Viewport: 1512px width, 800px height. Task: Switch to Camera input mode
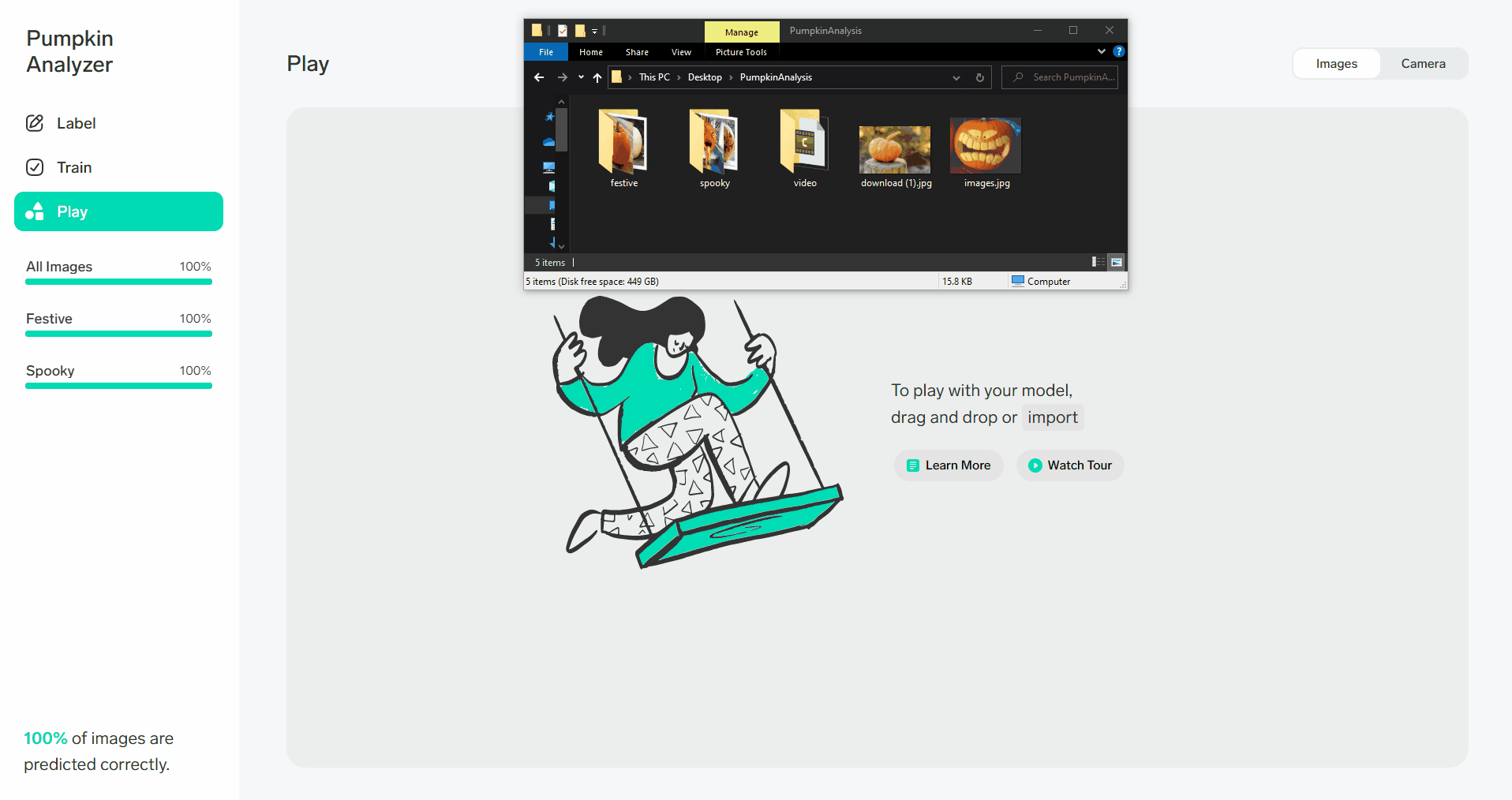[1423, 64]
